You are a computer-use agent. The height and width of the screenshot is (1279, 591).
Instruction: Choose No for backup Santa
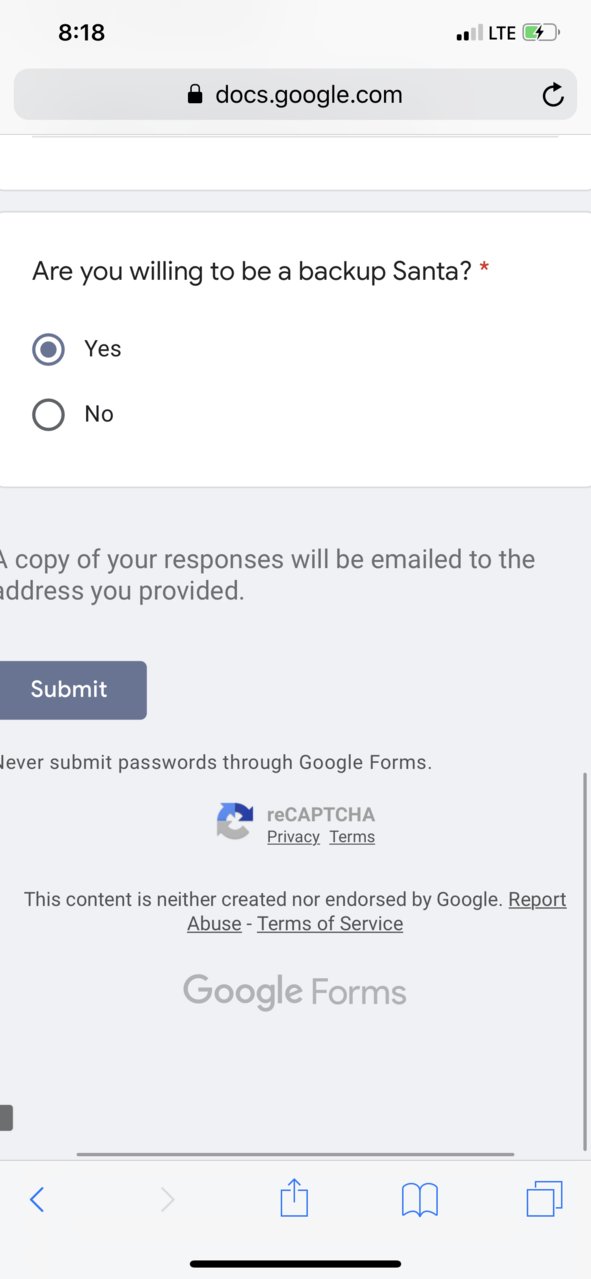tap(48, 414)
